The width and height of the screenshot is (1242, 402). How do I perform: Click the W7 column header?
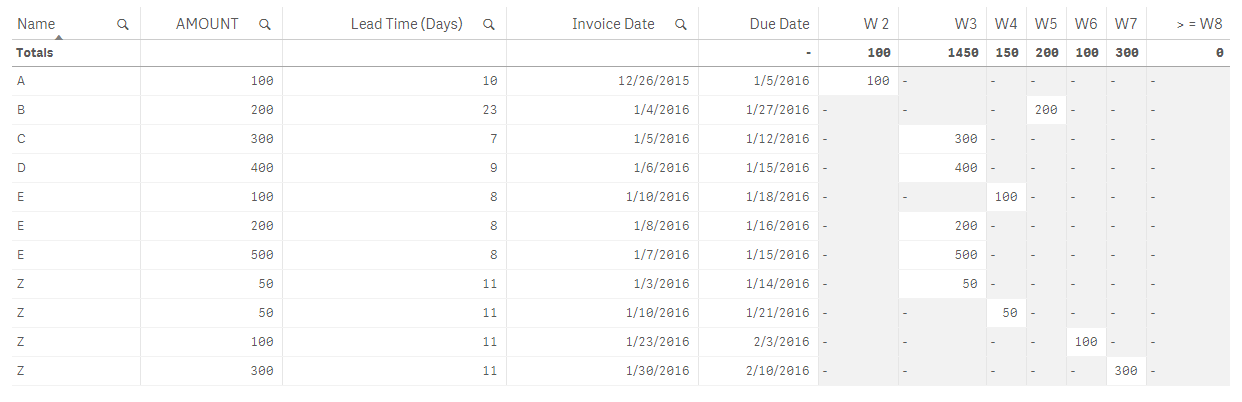[1126, 24]
